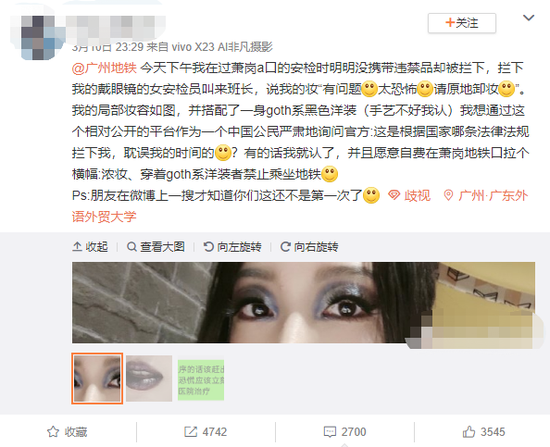
Task: Like the post with thumbs-up 3545
Action: tap(484, 432)
